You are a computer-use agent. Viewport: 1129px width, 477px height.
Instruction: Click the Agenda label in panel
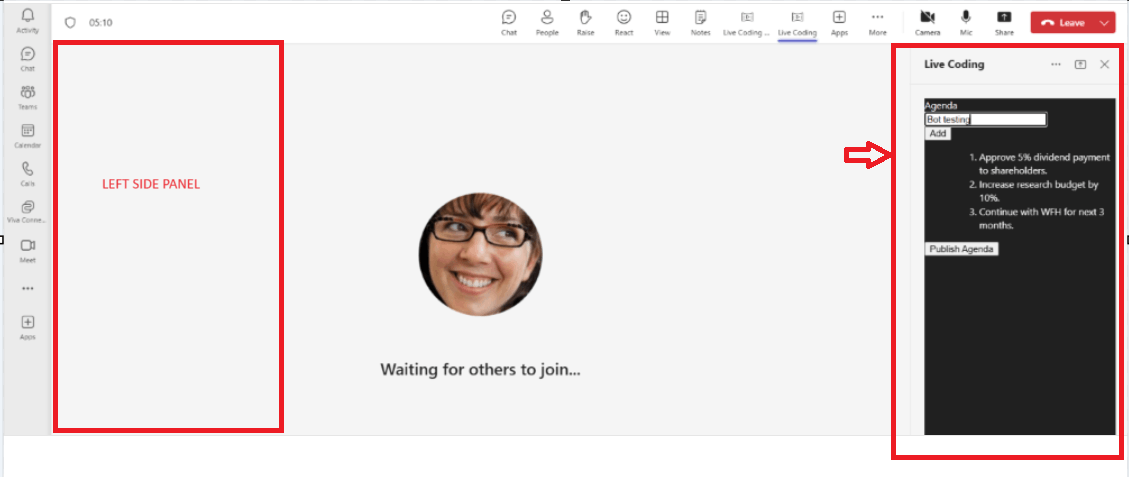click(x=941, y=105)
